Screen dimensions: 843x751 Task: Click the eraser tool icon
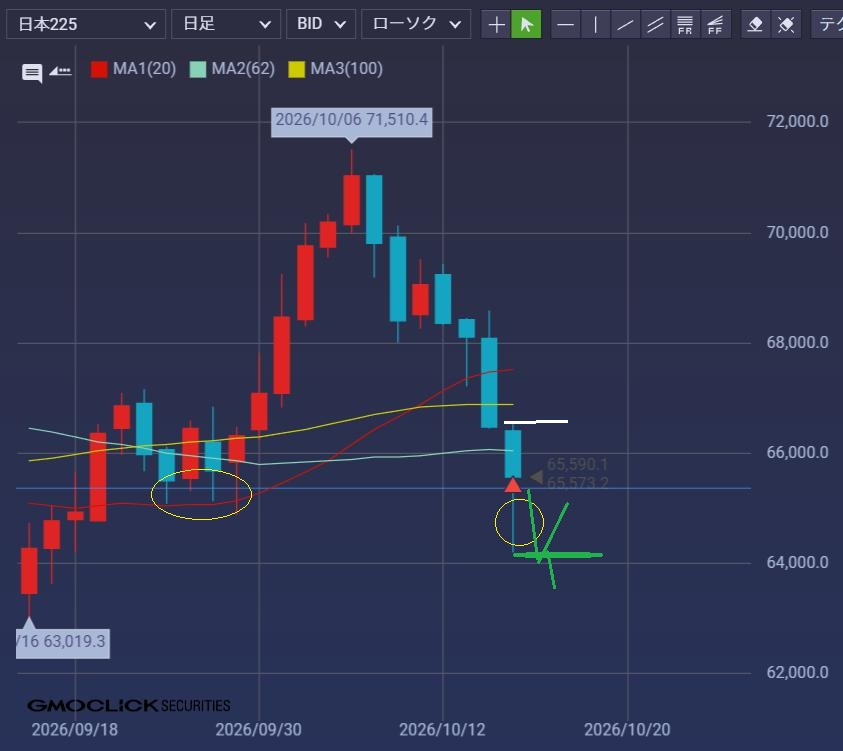click(755, 25)
